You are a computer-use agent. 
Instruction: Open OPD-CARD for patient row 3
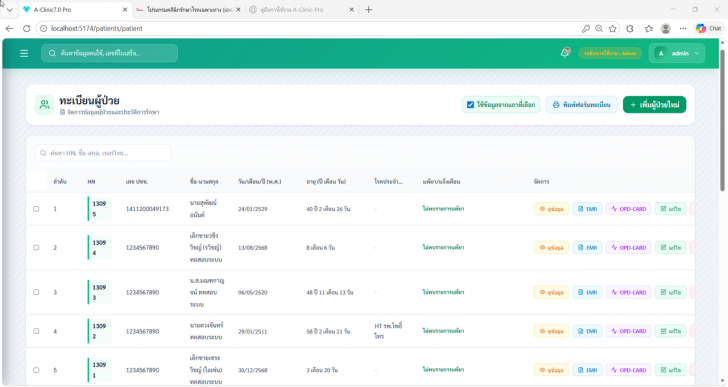[x=629, y=292]
